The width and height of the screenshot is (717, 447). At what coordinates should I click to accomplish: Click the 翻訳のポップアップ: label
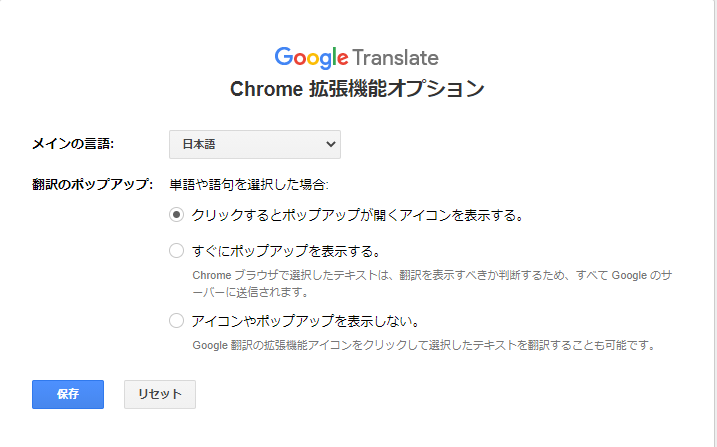tap(92, 184)
